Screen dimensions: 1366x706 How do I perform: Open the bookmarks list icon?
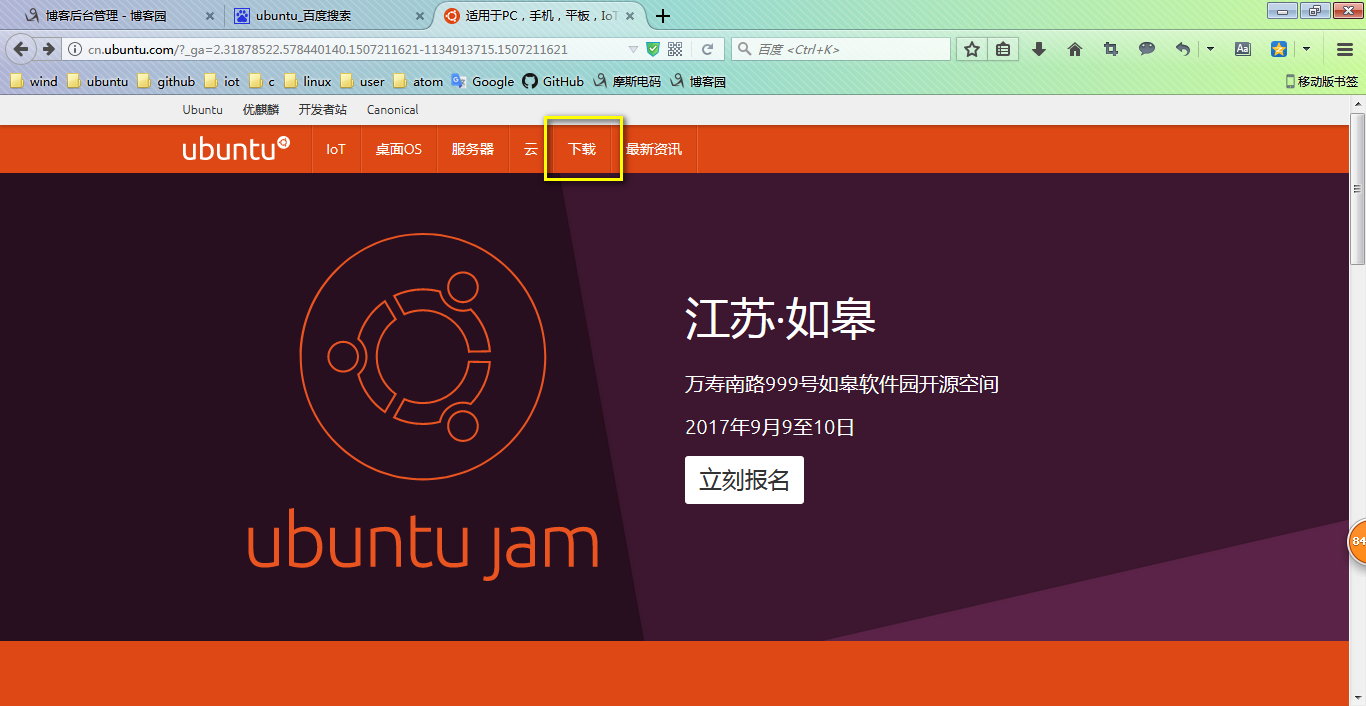pos(1002,49)
